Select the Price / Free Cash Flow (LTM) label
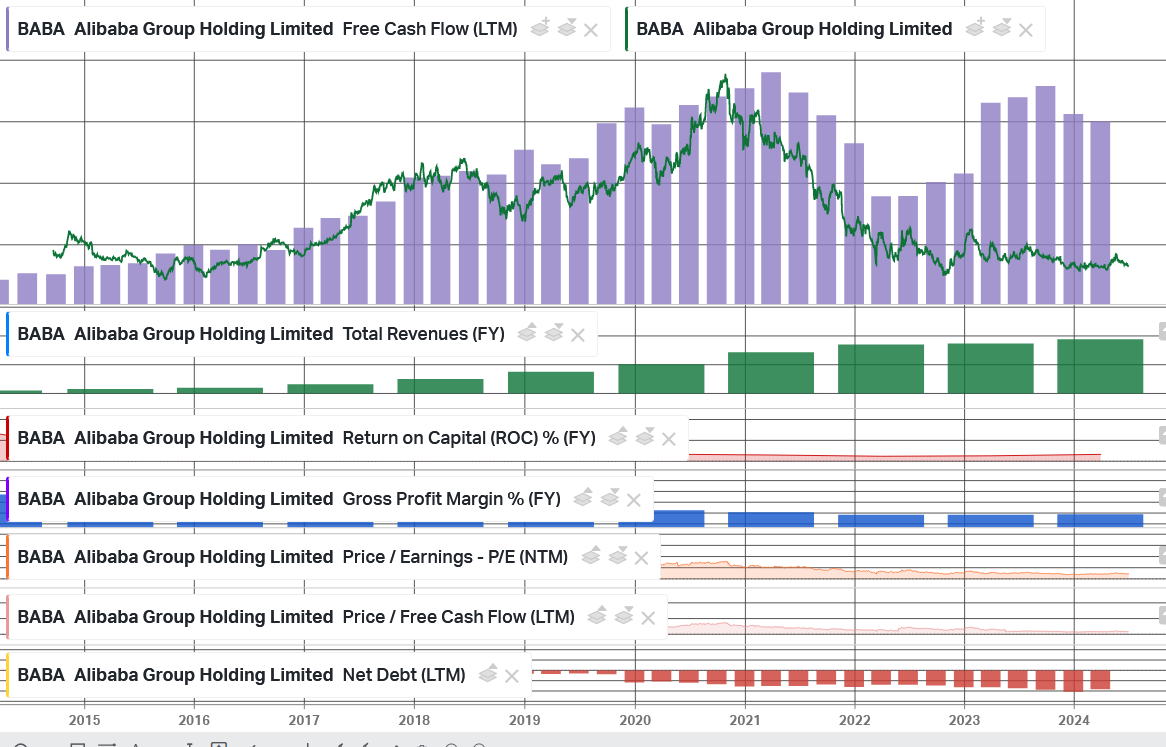1166x747 pixels. (296, 617)
